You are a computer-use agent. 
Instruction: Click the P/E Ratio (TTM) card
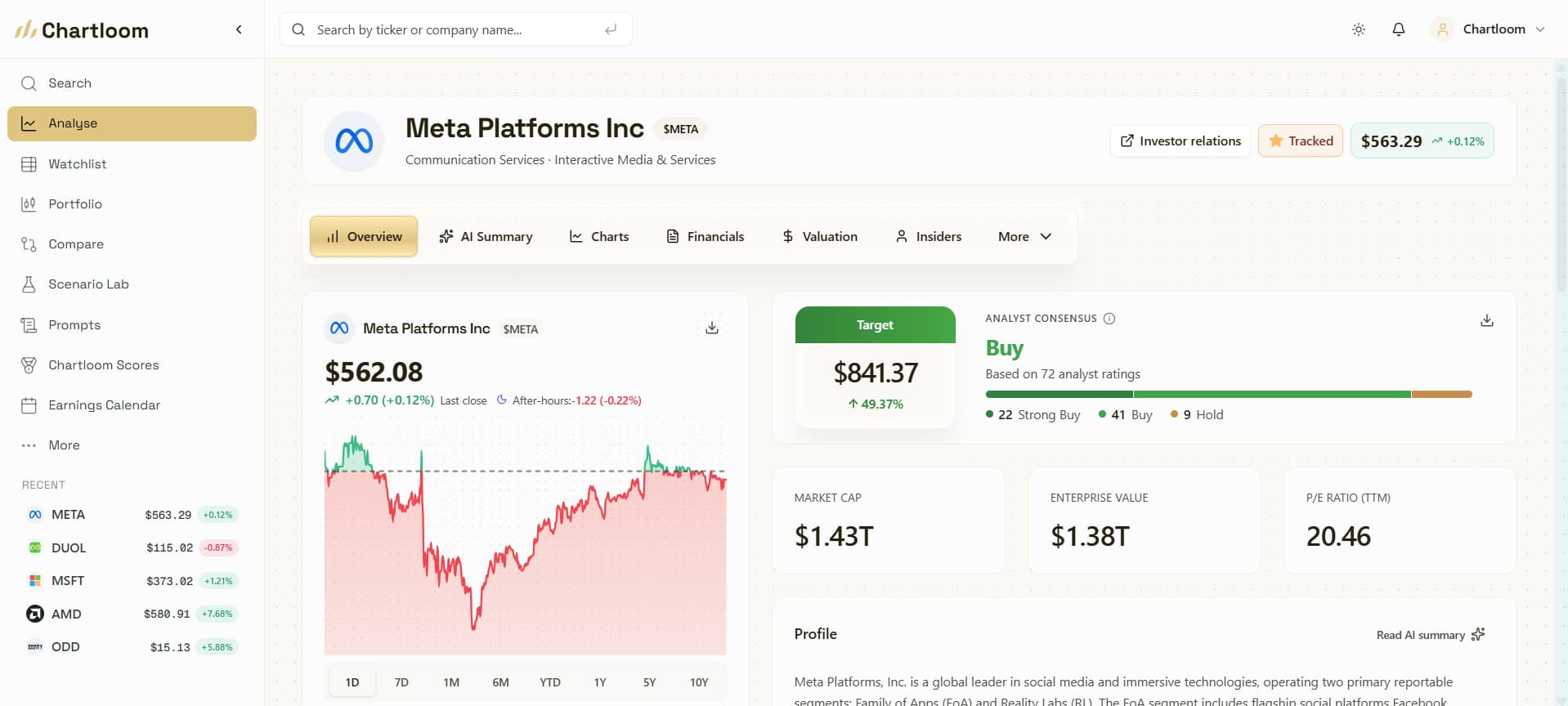tap(1400, 521)
